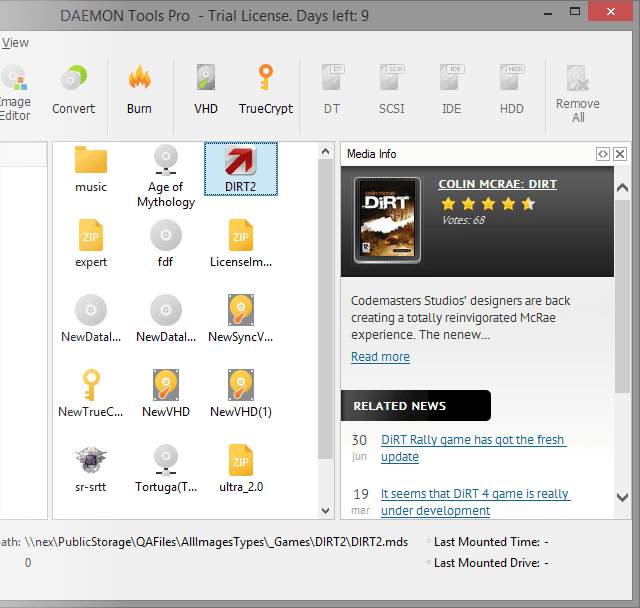
Task: Select the expert ZIP file
Action: [x=91, y=244]
